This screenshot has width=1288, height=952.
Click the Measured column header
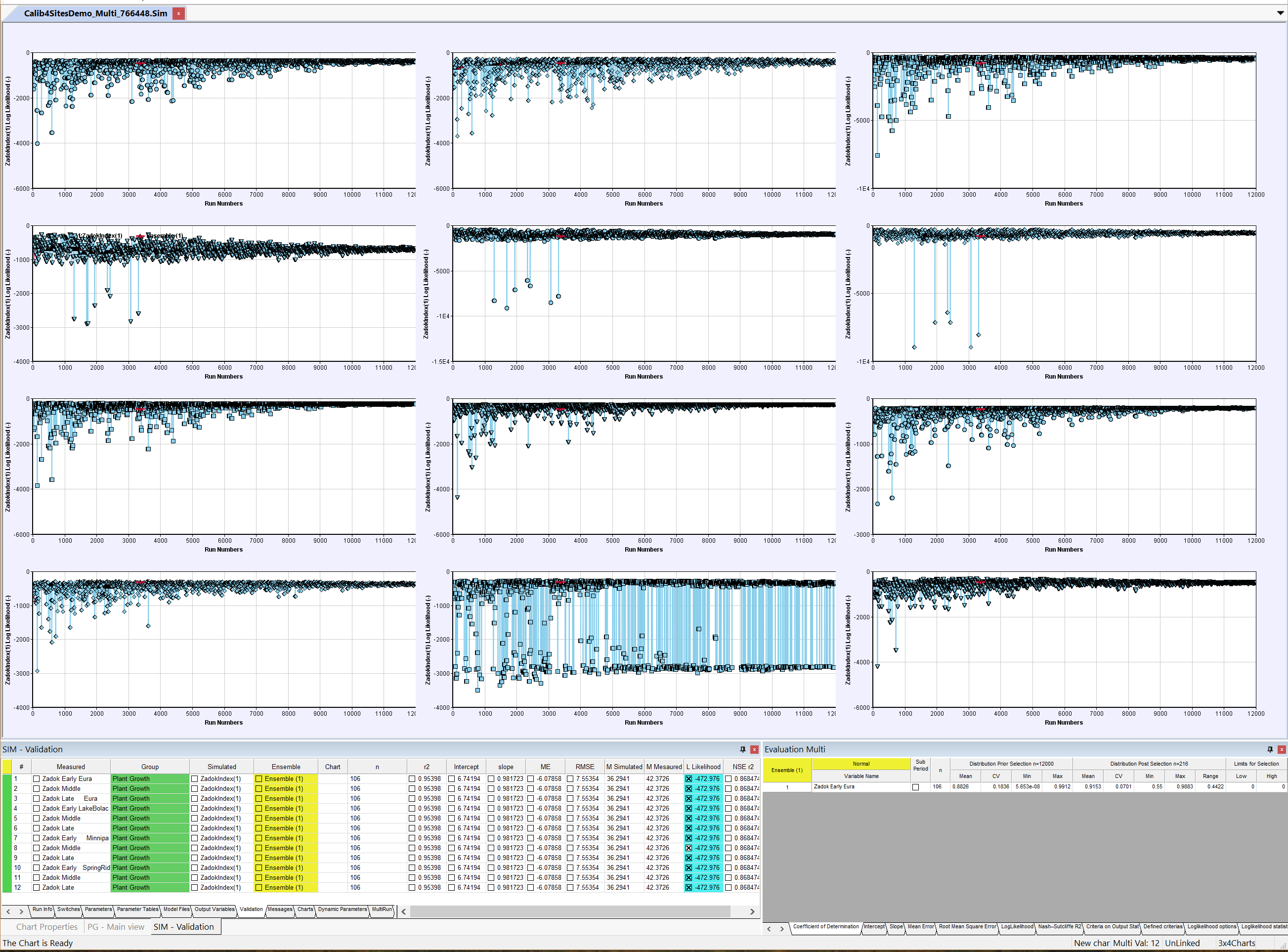(x=70, y=767)
